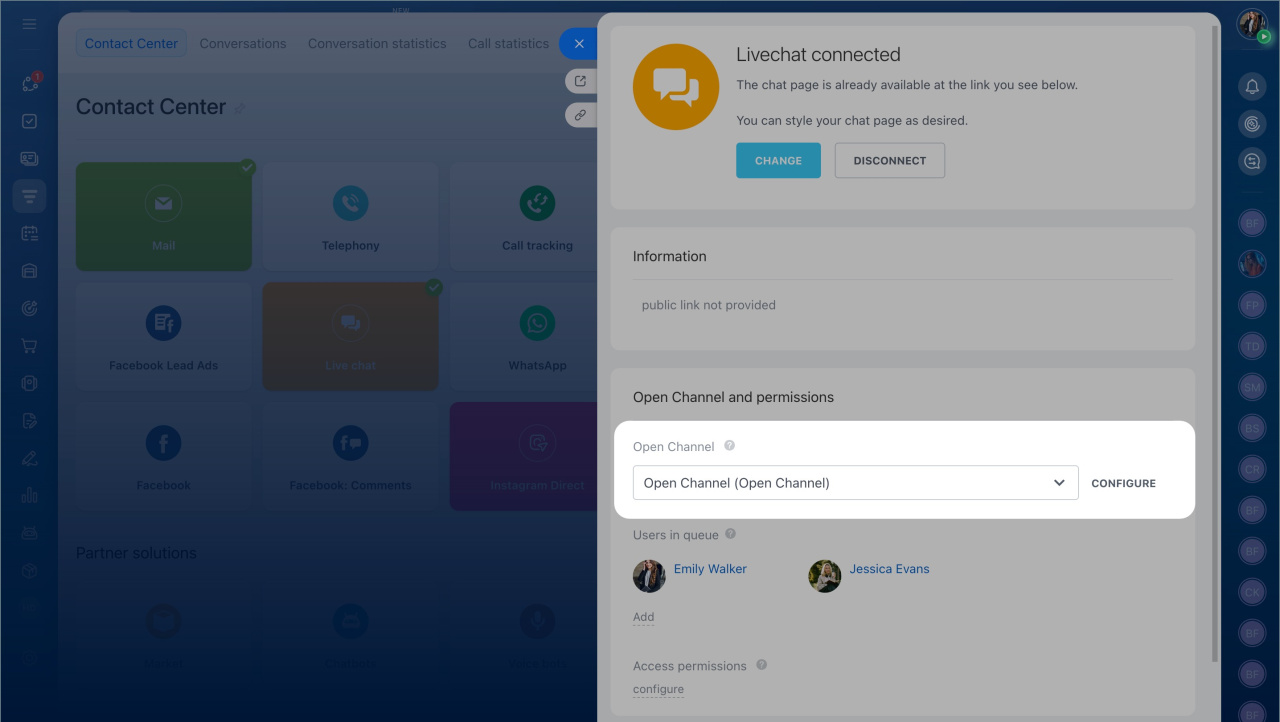Viewport: 1280px width, 722px height.
Task: Open Emily Walker's profile link
Action: click(710, 569)
